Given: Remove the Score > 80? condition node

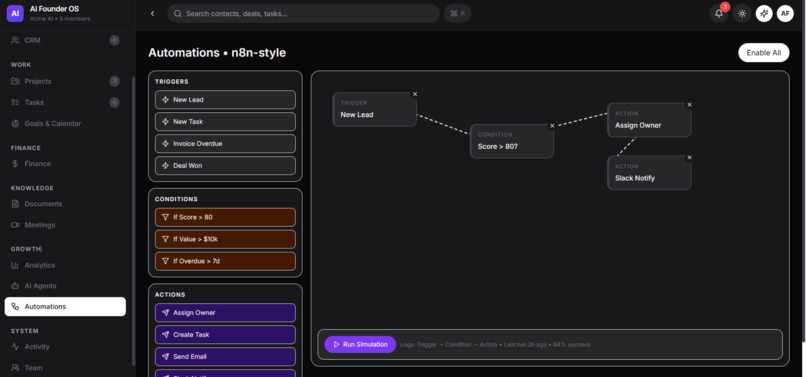Looking at the screenshot, I should pos(552,125).
